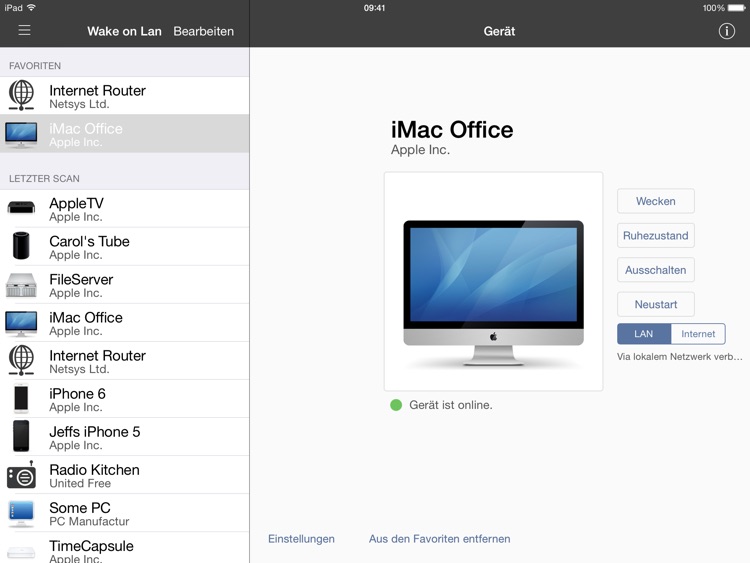
Task: Tap the Gerät ist online status text
Action: [x=451, y=405]
